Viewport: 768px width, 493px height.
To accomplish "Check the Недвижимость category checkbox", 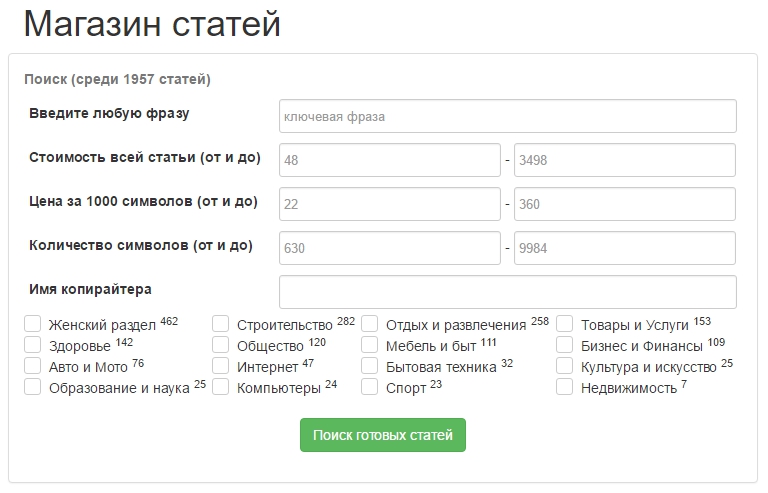I will (x=564, y=387).
